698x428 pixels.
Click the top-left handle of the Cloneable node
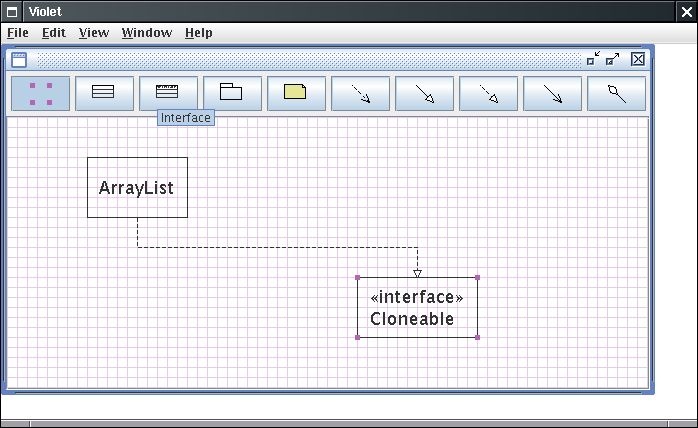pos(357,277)
